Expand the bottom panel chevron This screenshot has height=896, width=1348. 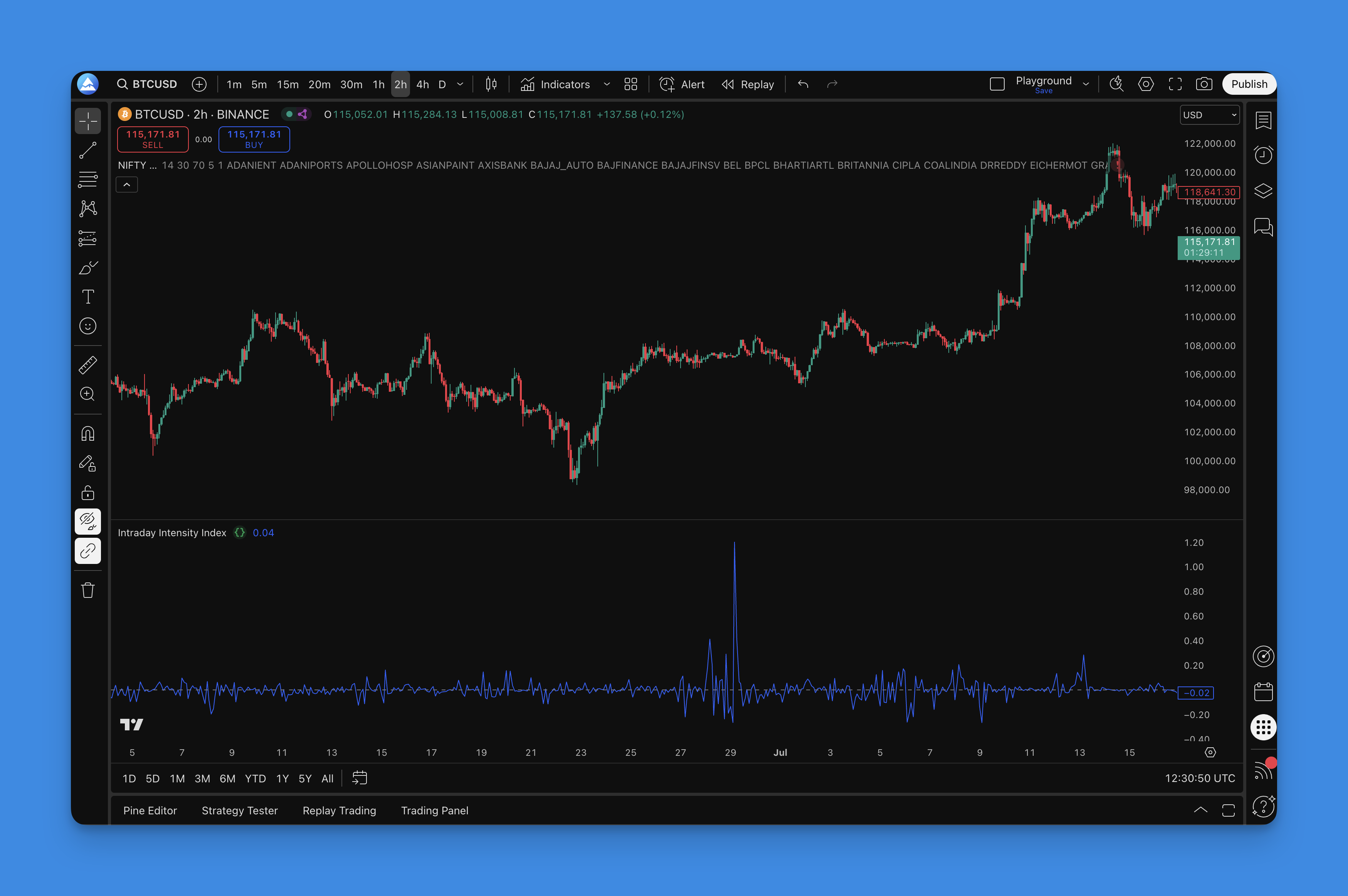[1200, 810]
